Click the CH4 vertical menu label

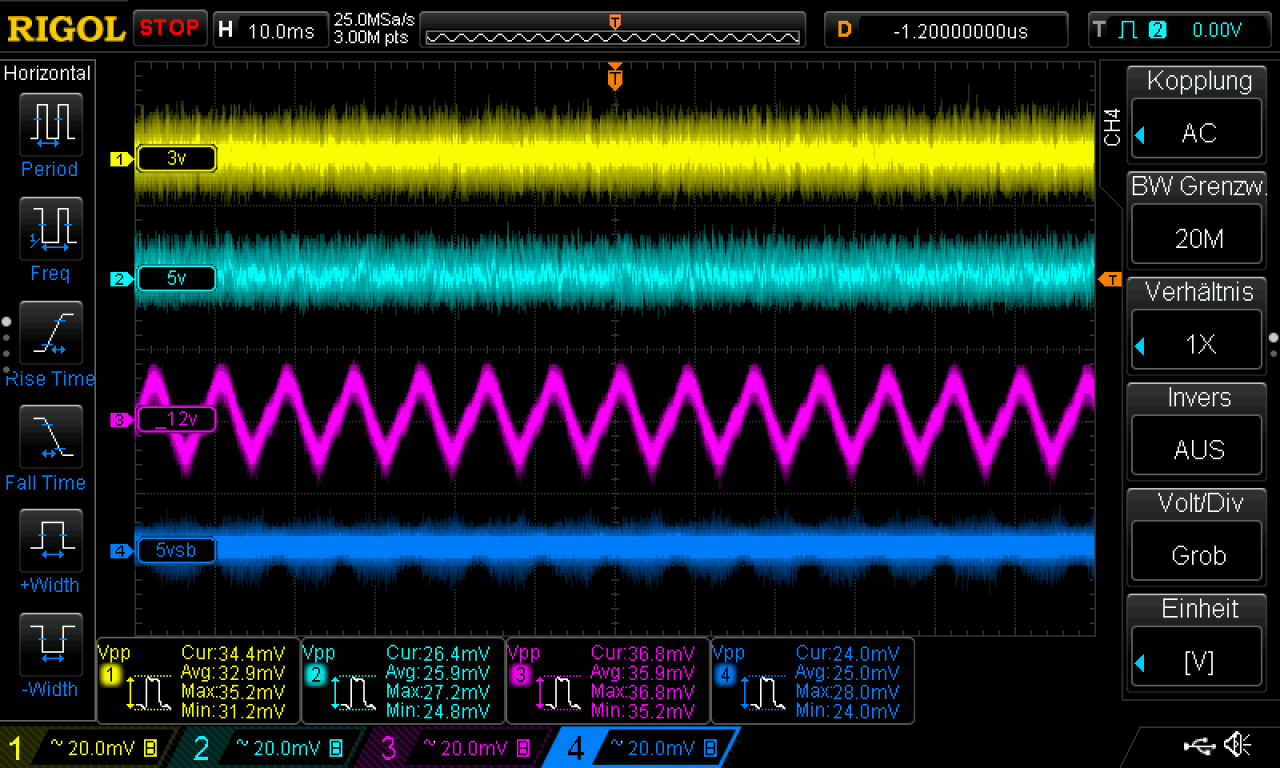coord(1112,128)
